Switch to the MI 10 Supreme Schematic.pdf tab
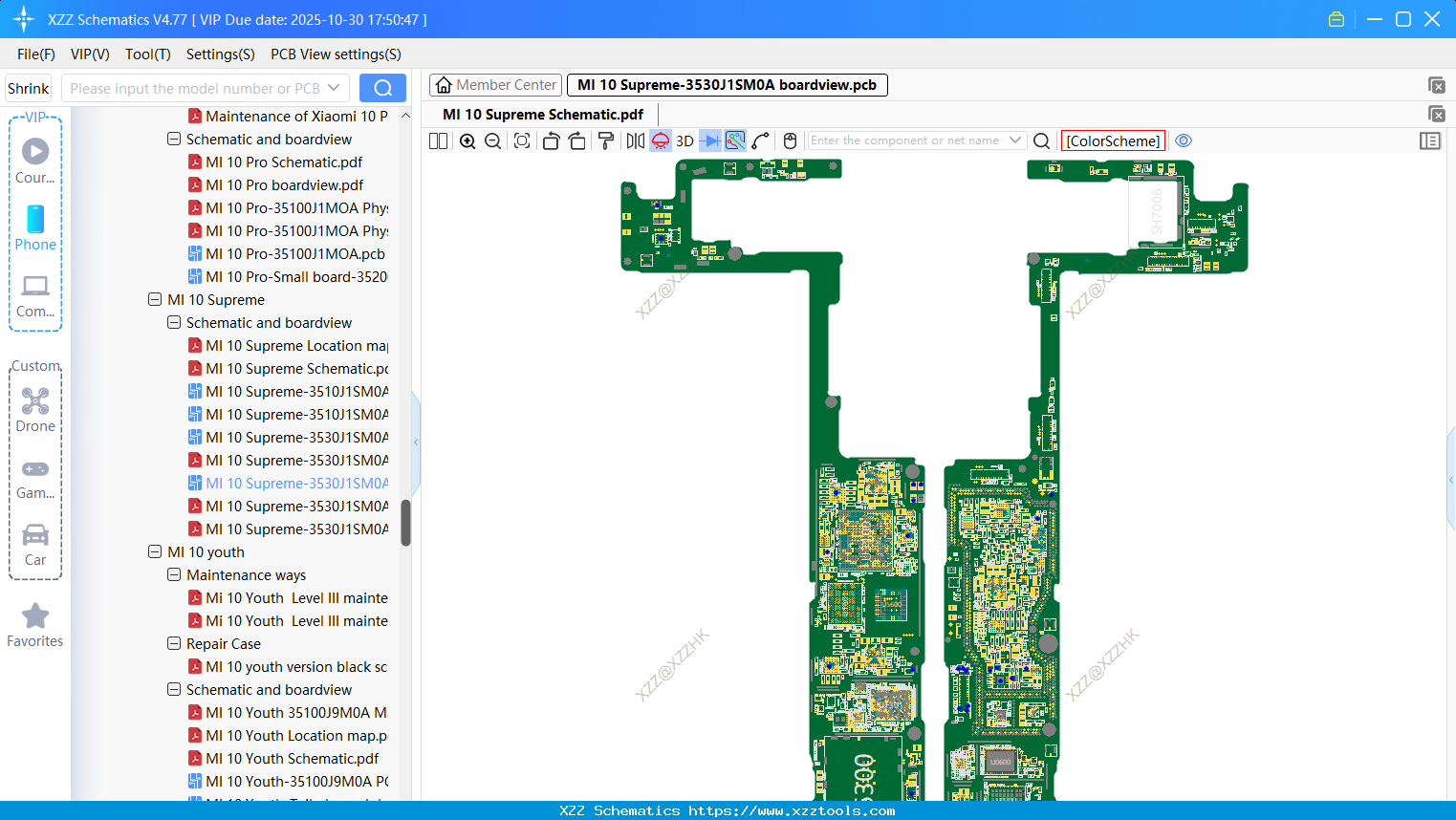 tap(541, 114)
